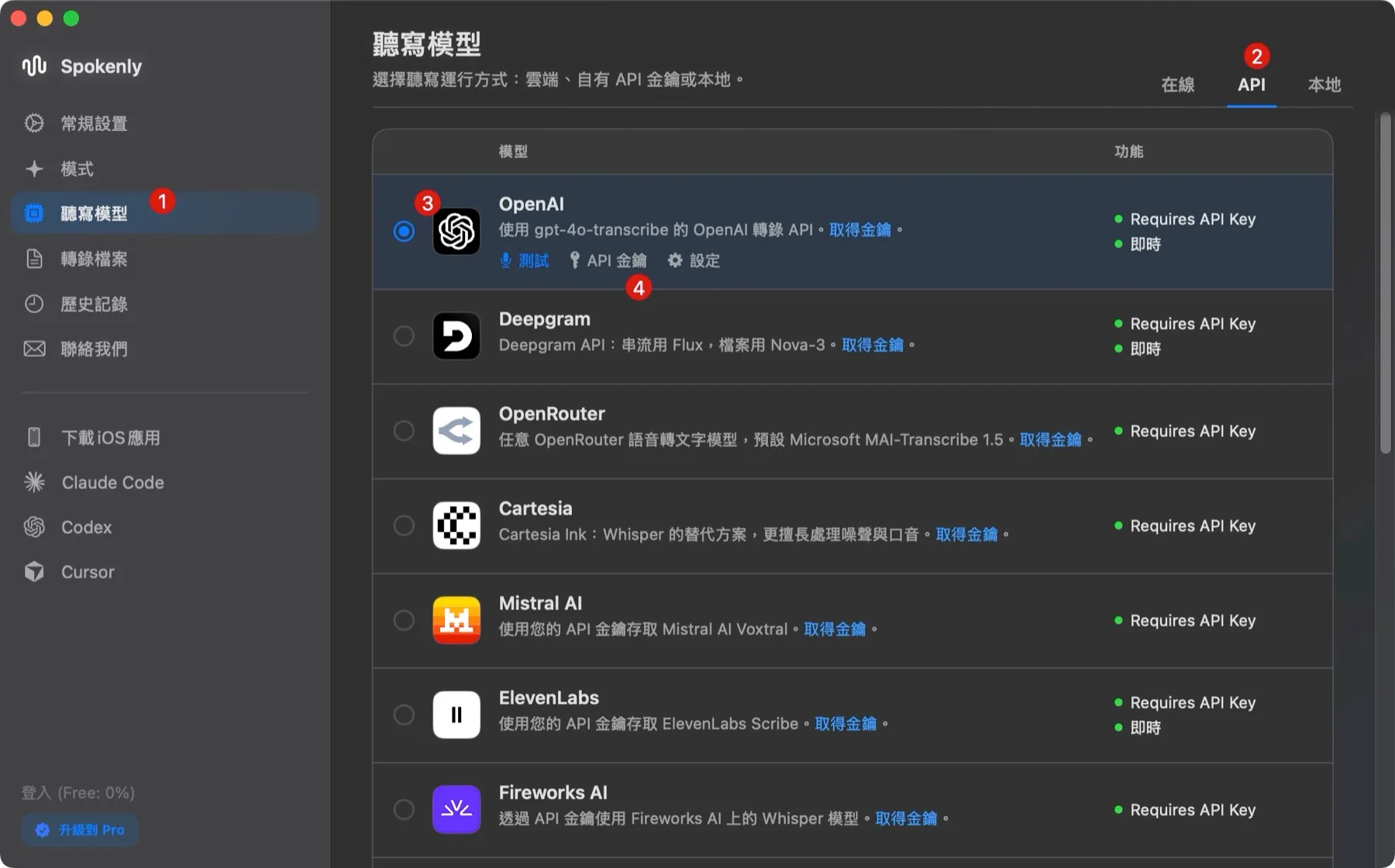Open 模式 in the sidebar

165,168
